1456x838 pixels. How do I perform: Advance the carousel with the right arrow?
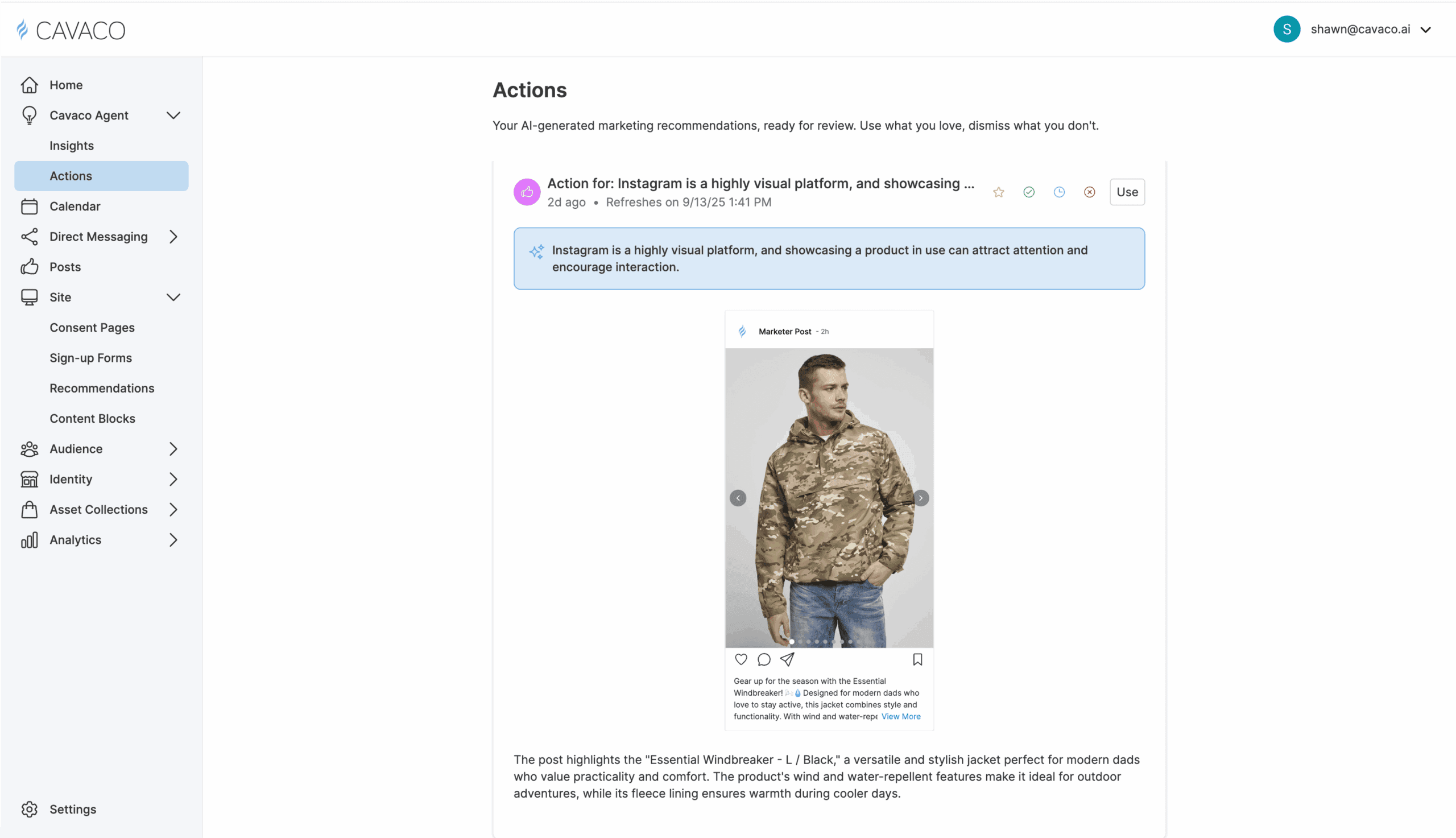tap(920, 497)
